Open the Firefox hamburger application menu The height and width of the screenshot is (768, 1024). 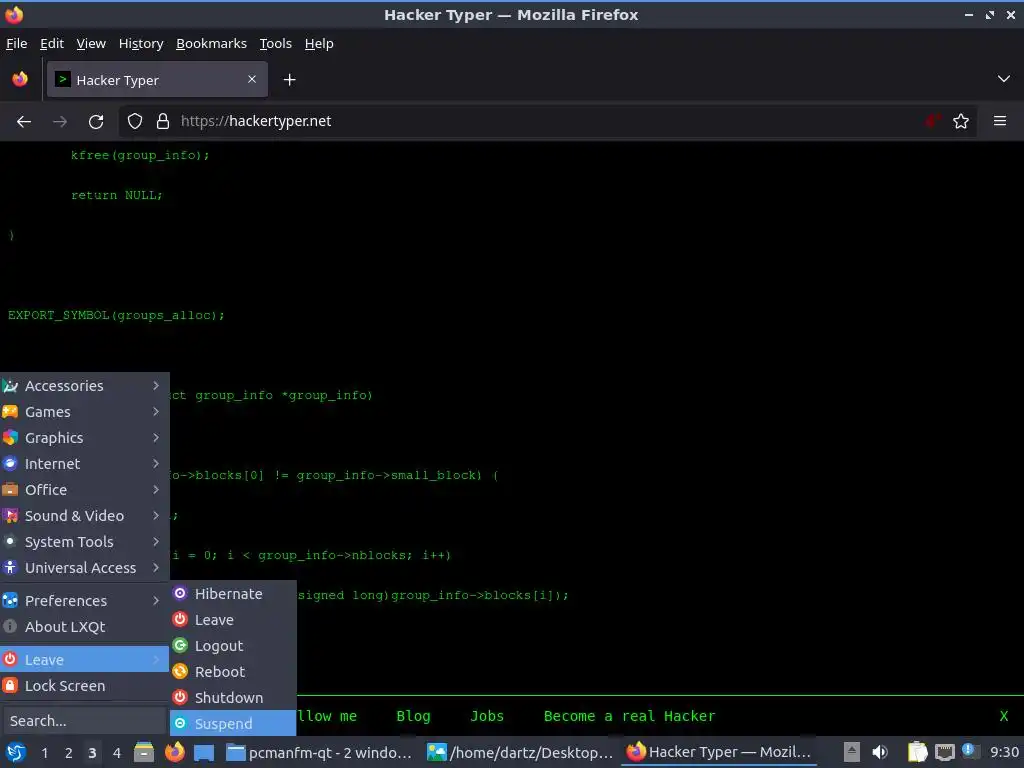1000,121
